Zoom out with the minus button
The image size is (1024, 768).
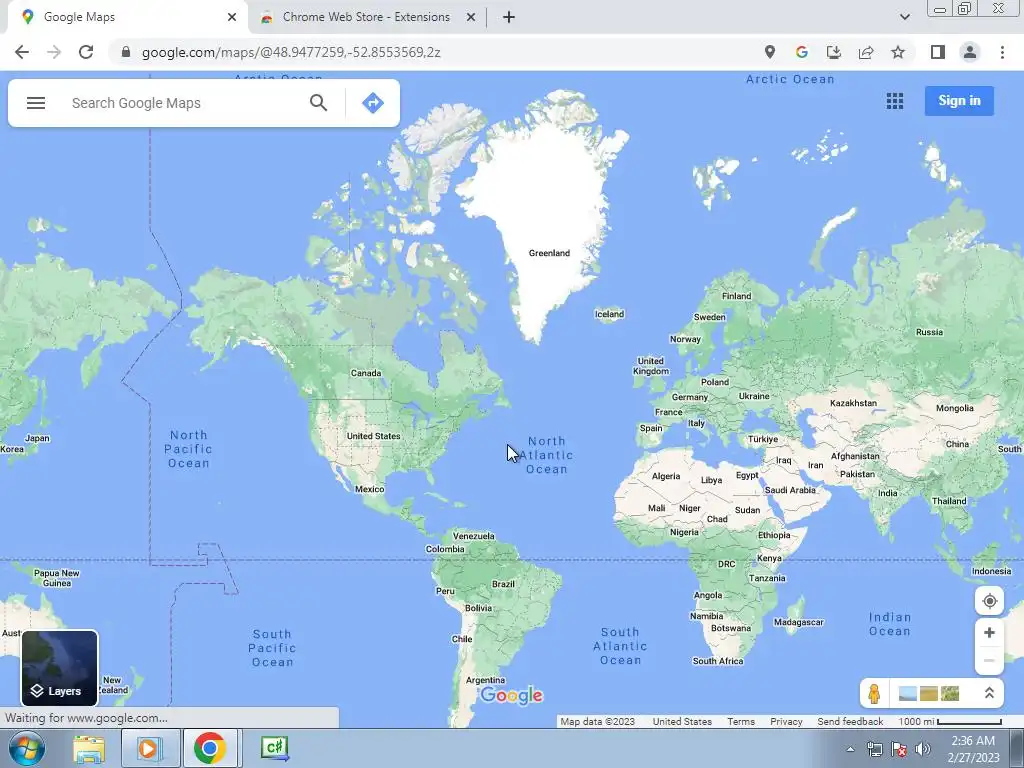(989, 660)
